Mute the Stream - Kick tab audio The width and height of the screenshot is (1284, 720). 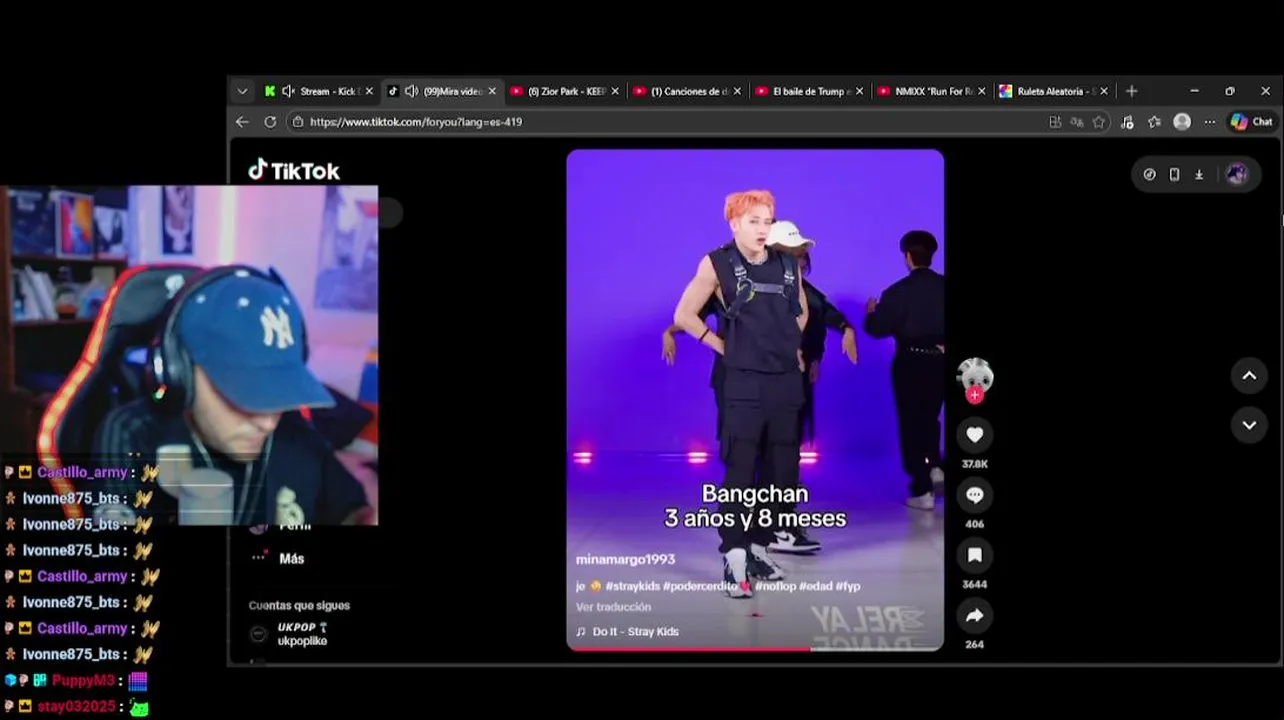coord(288,91)
